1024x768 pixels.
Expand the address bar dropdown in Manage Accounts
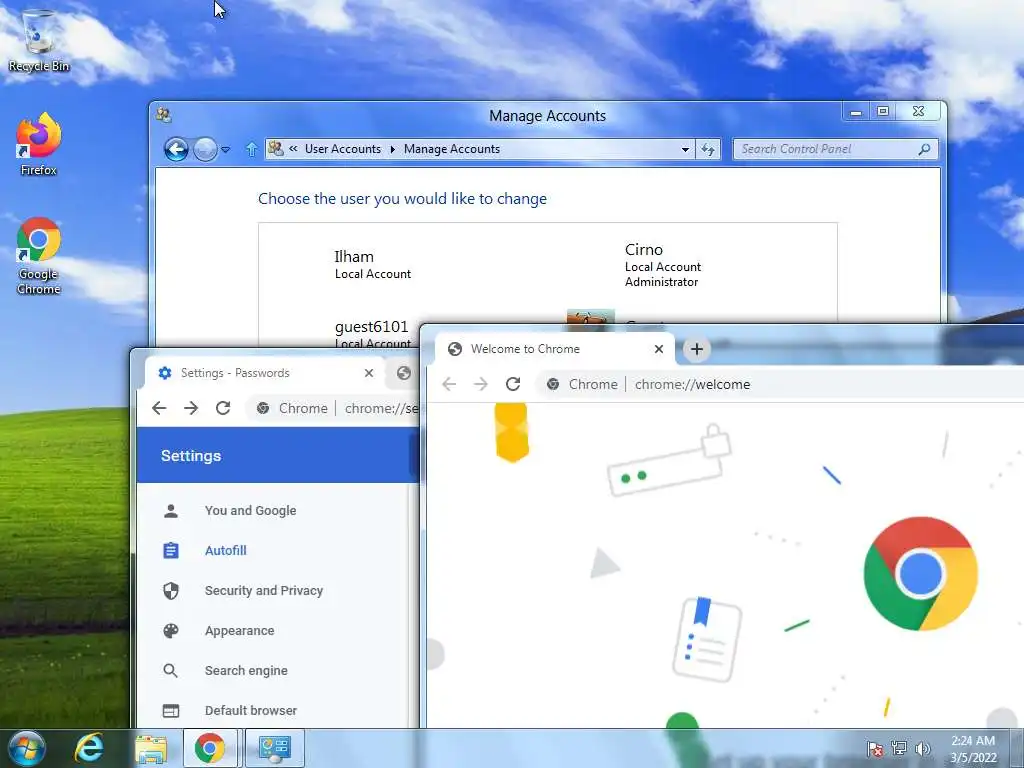[685, 150]
